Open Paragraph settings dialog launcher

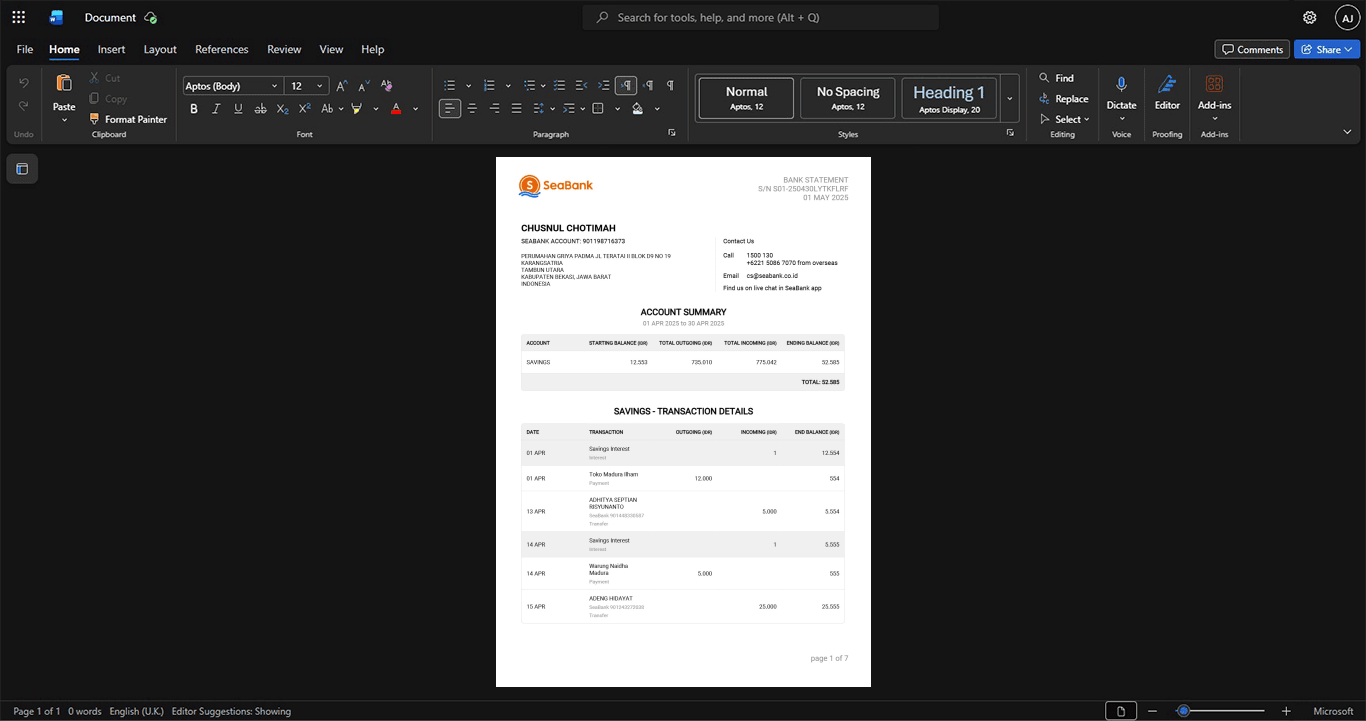672,133
